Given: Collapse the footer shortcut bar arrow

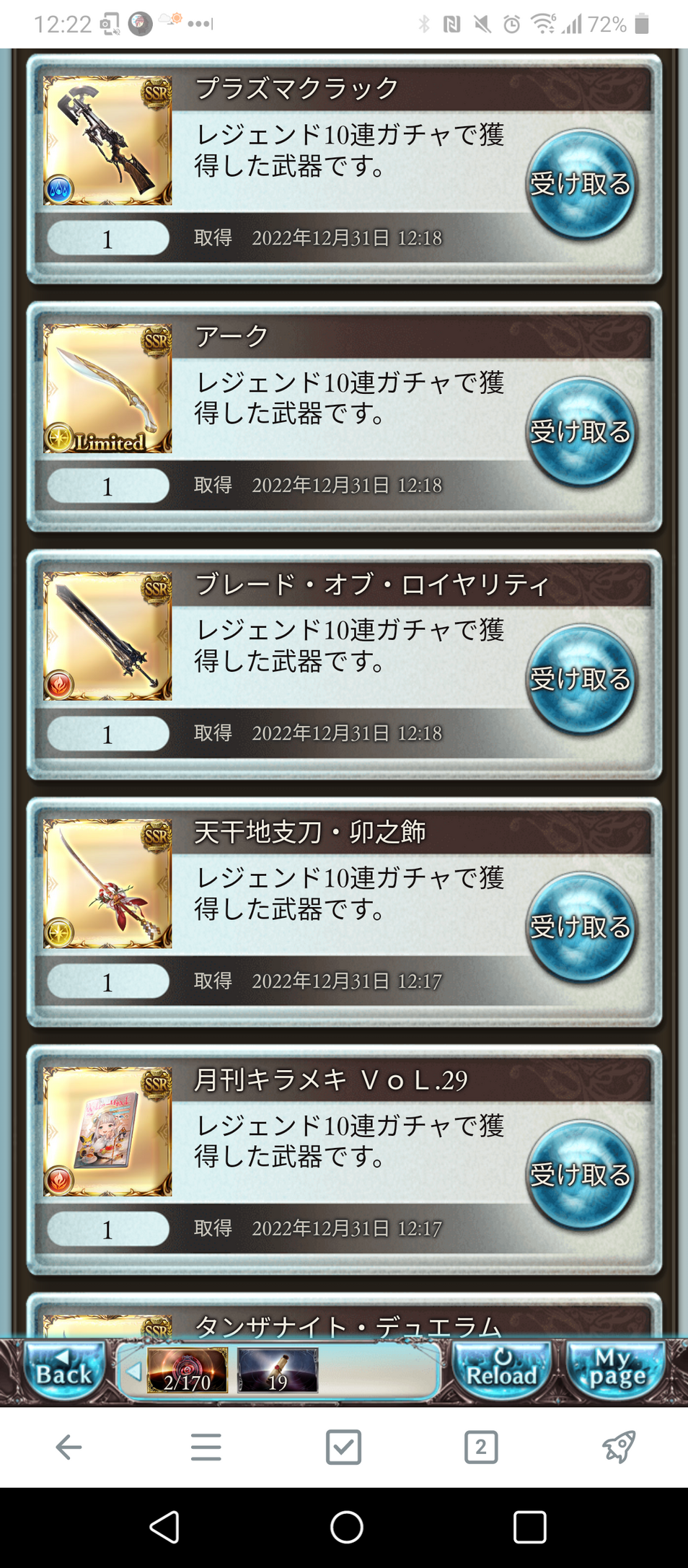Looking at the screenshot, I should pos(133,1370).
